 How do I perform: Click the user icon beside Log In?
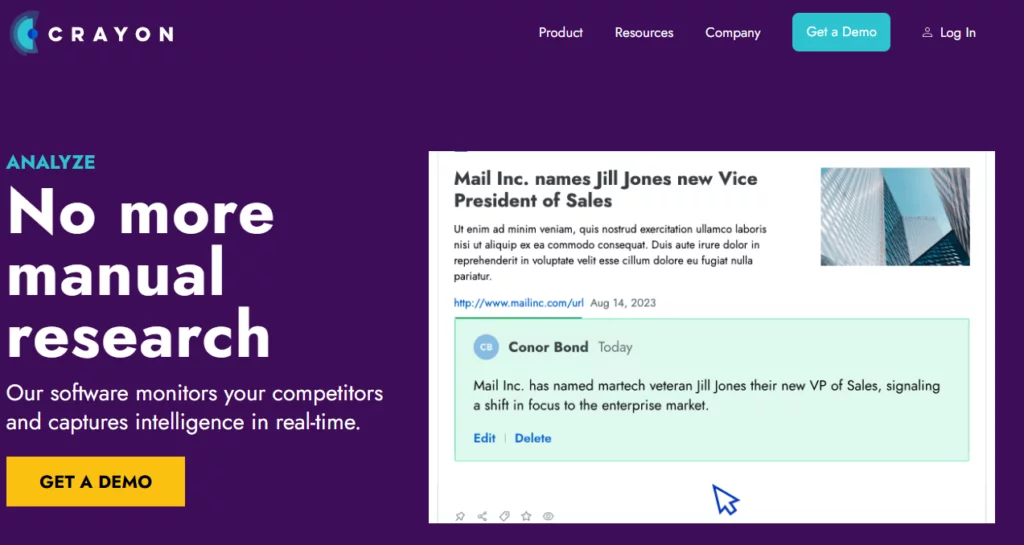[927, 33]
